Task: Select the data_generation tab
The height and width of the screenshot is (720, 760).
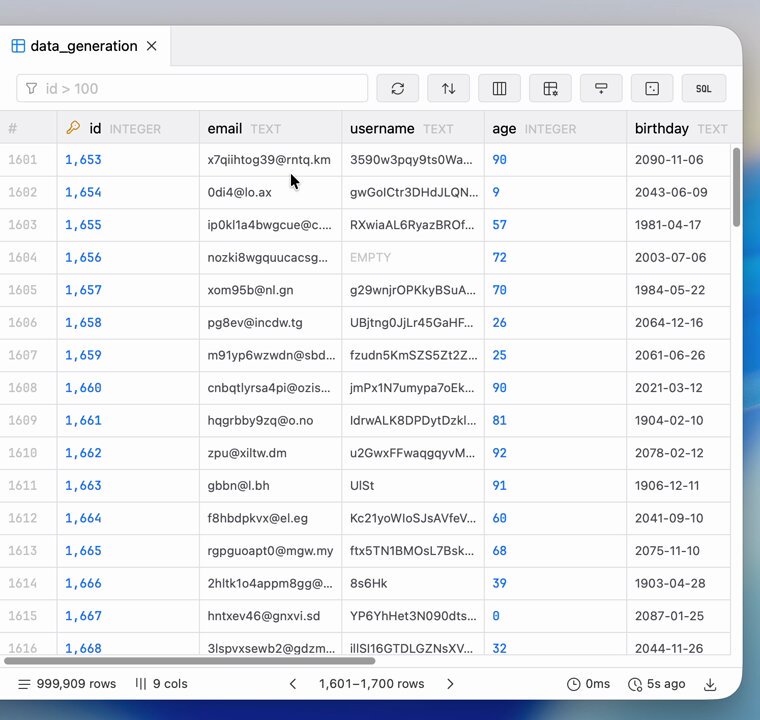Action: 83,46
